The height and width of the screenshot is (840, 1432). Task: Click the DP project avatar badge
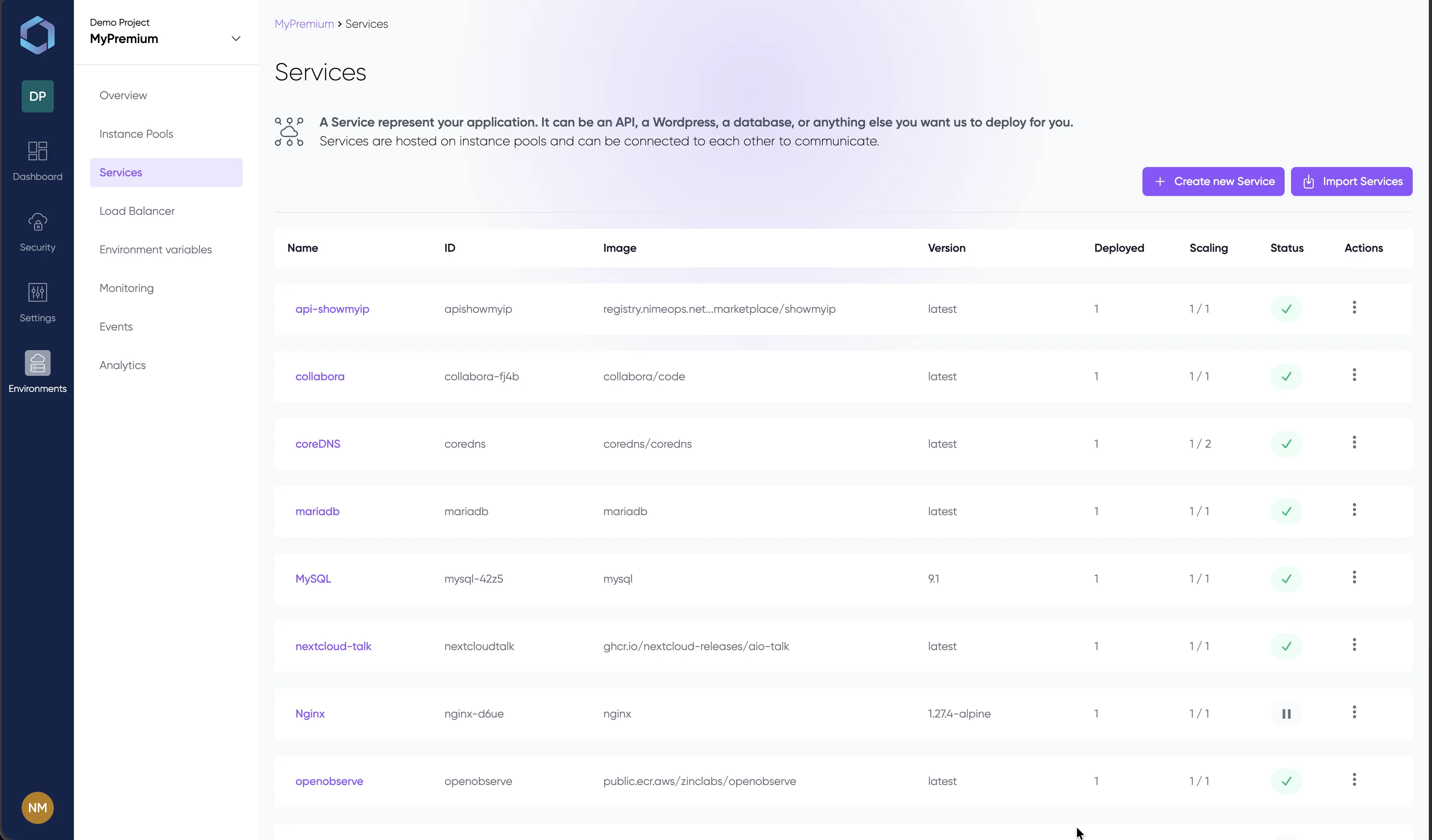point(37,96)
